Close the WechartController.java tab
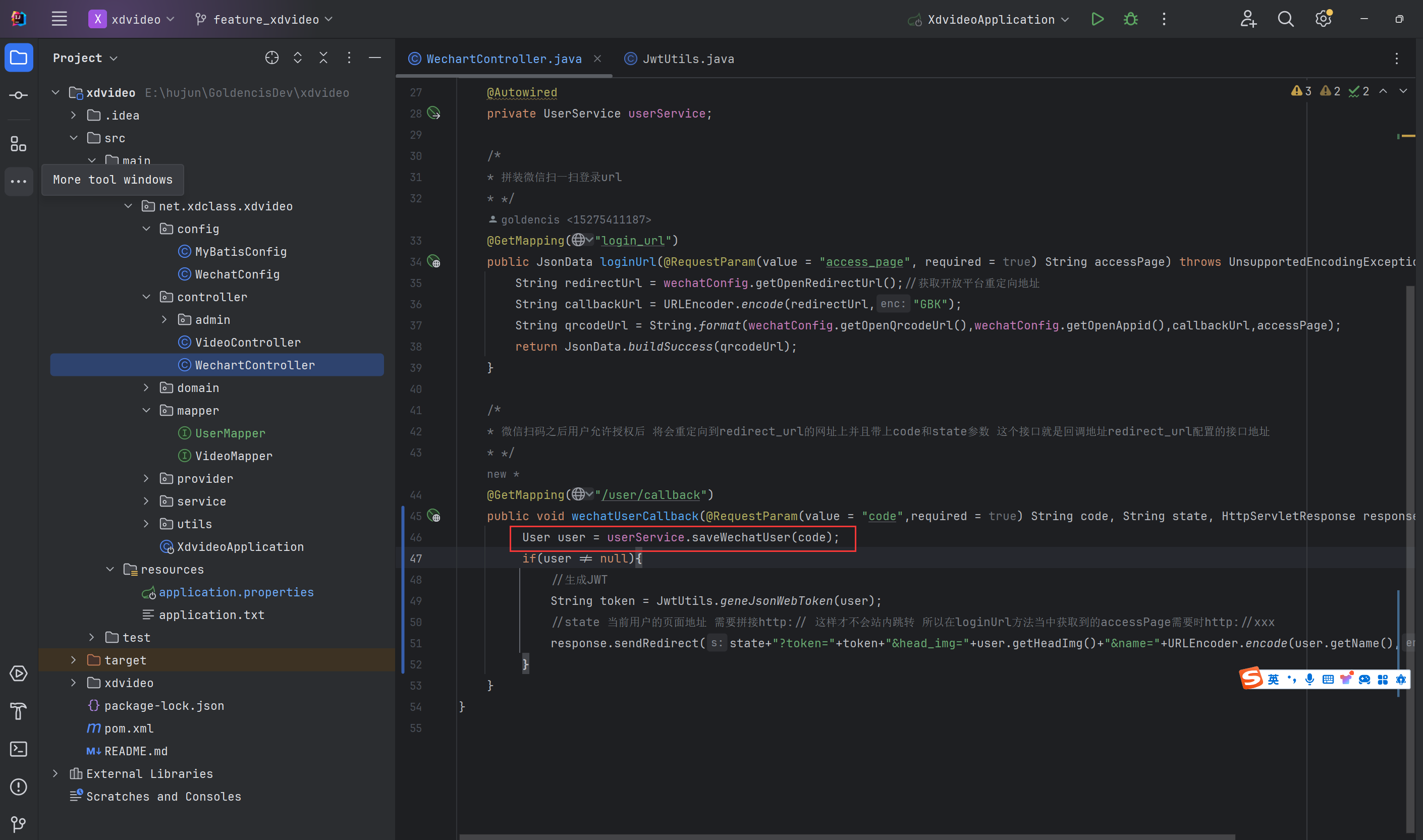Image resolution: width=1423 pixels, height=840 pixels. pos(597,59)
